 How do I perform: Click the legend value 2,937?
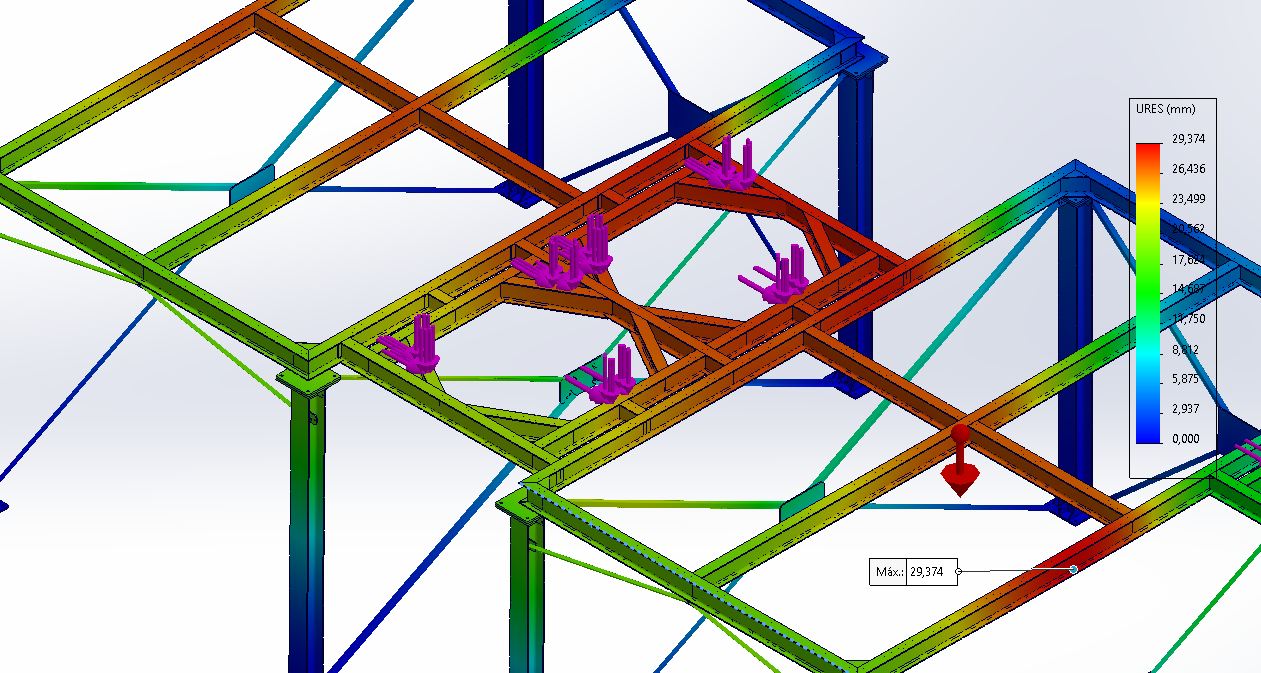click(1187, 409)
